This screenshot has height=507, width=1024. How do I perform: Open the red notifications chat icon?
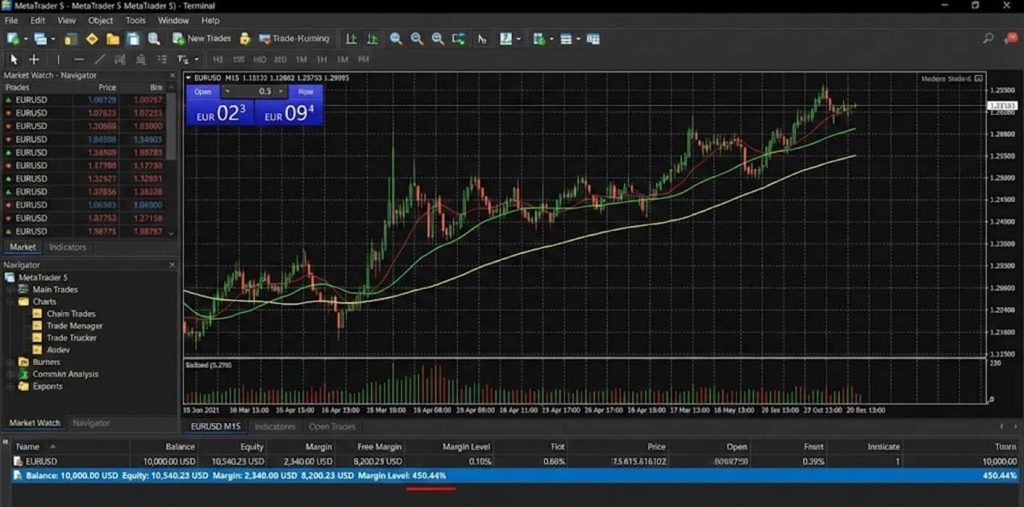tap(1010, 39)
